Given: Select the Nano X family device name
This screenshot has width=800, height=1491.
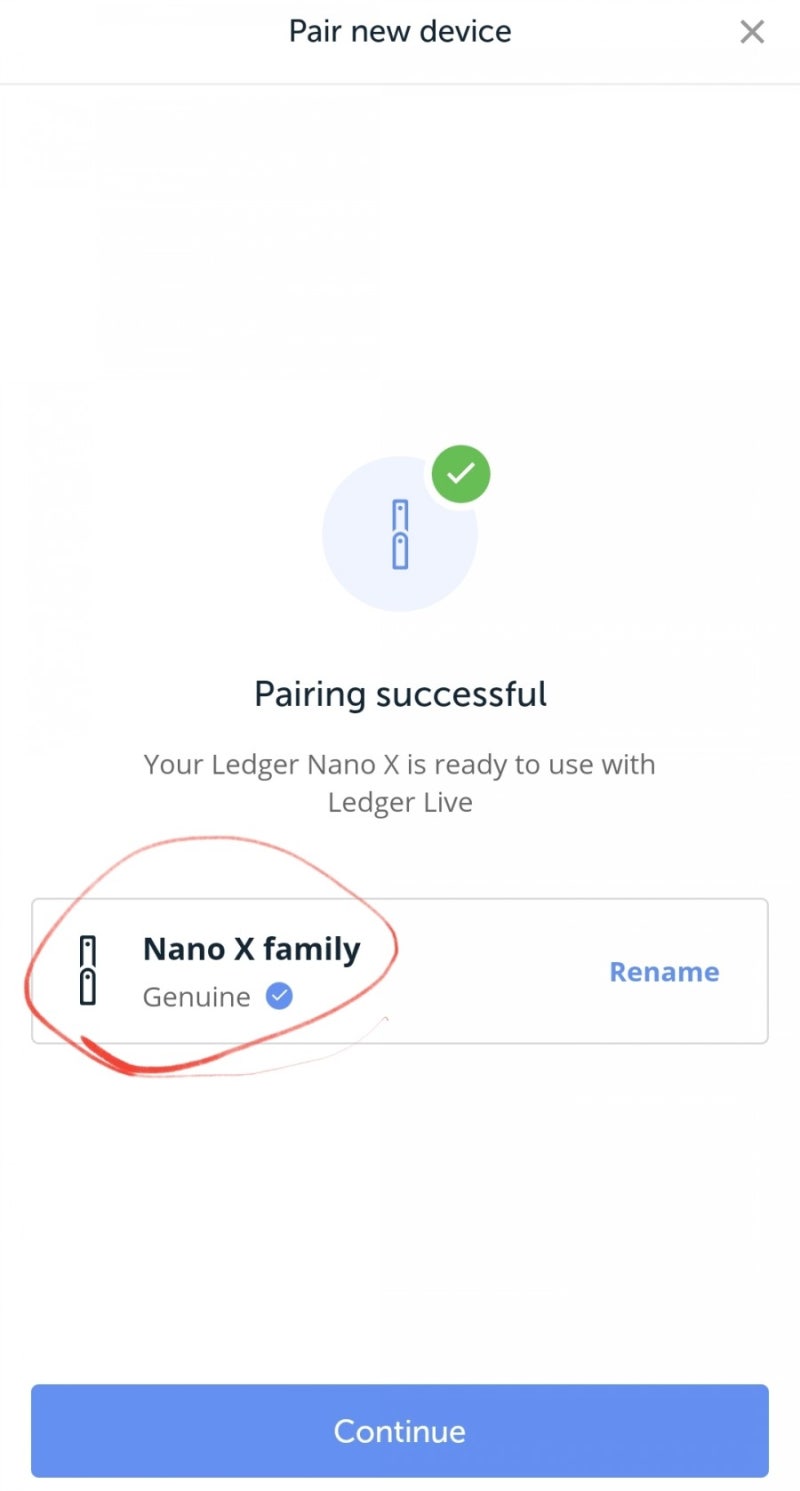Looking at the screenshot, I should [251, 948].
